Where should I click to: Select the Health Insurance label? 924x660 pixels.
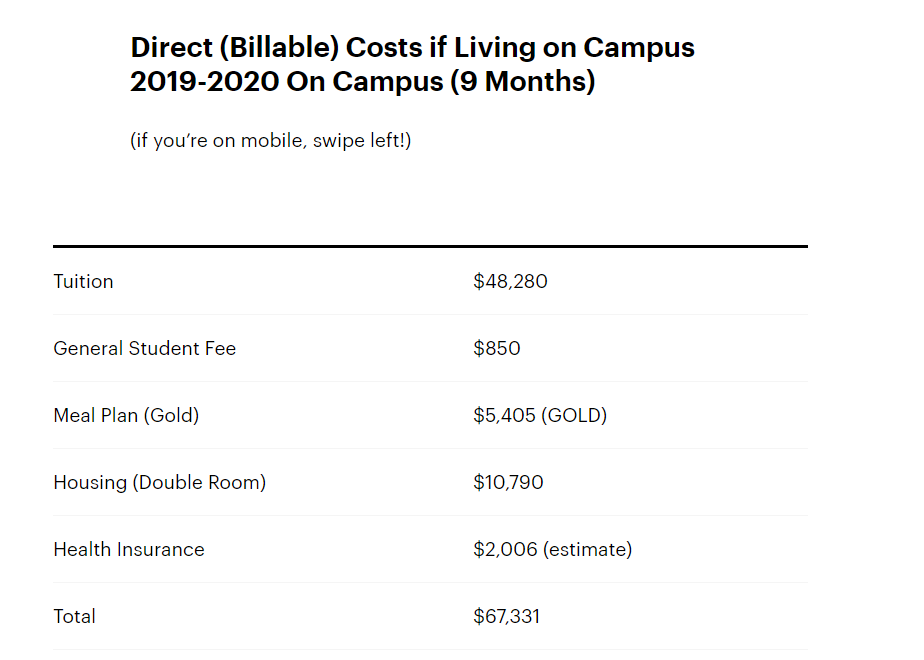click(x=128, y=549)
